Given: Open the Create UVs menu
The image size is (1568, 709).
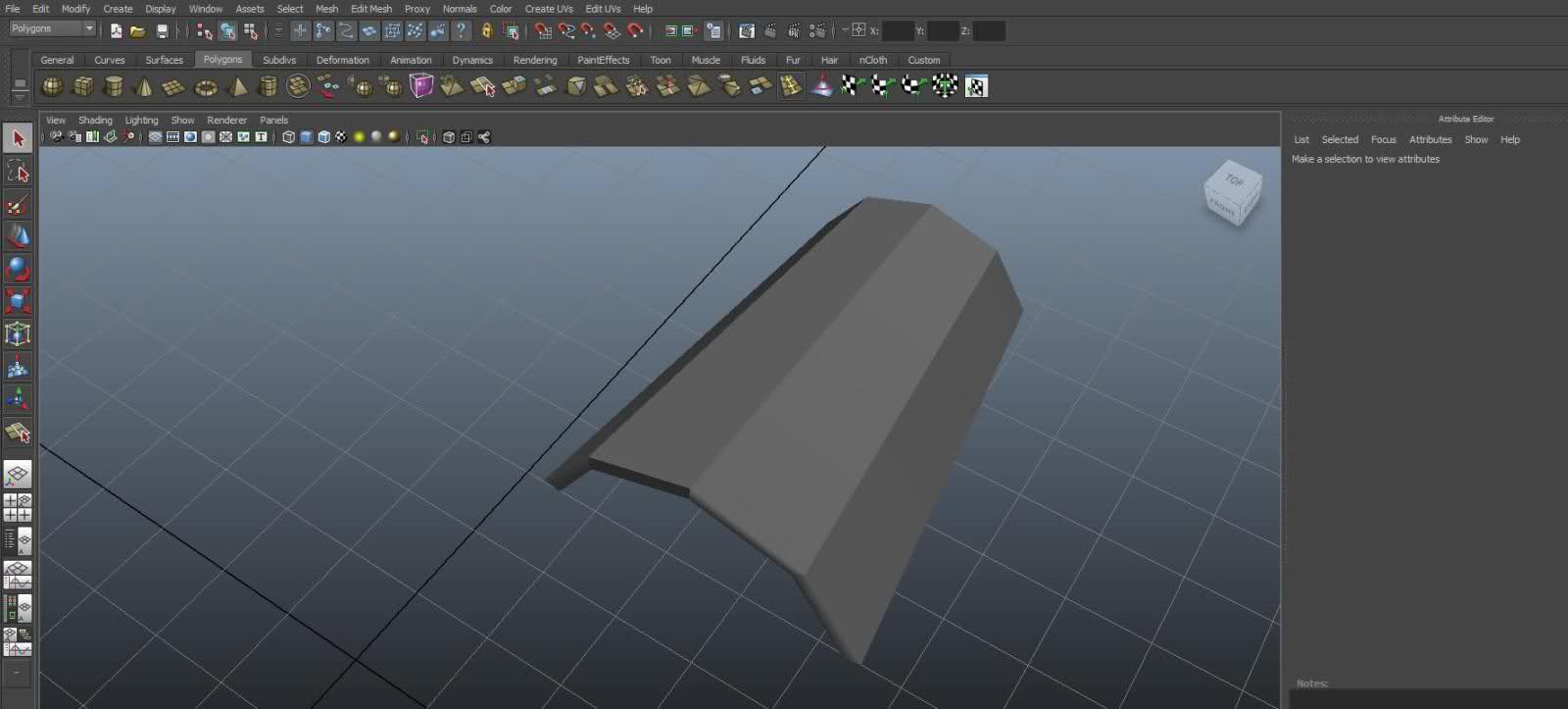Looking at the screenshot, I should [x=549, y=9].
